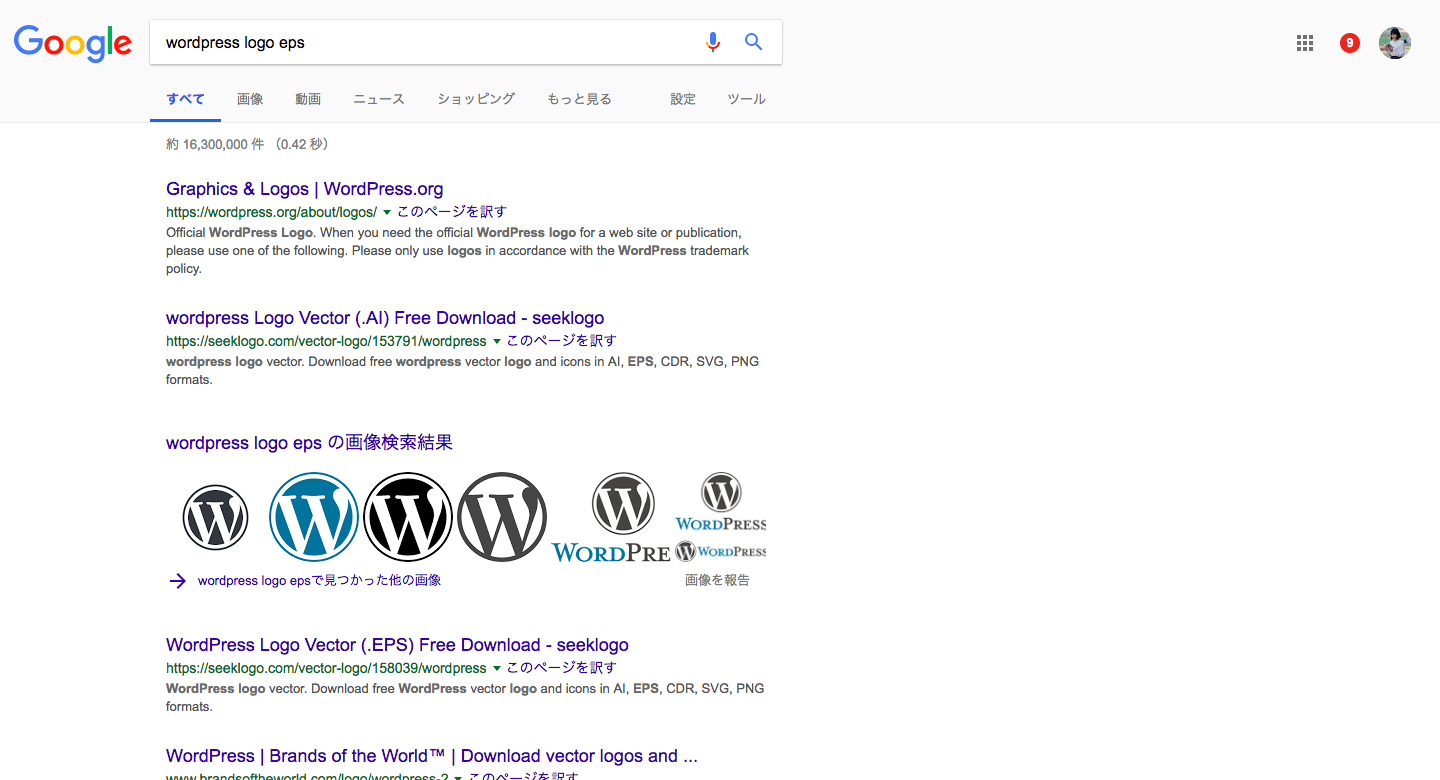
Task: Open first small dark WordPress logo thumbnail
Action: (215, 517)
